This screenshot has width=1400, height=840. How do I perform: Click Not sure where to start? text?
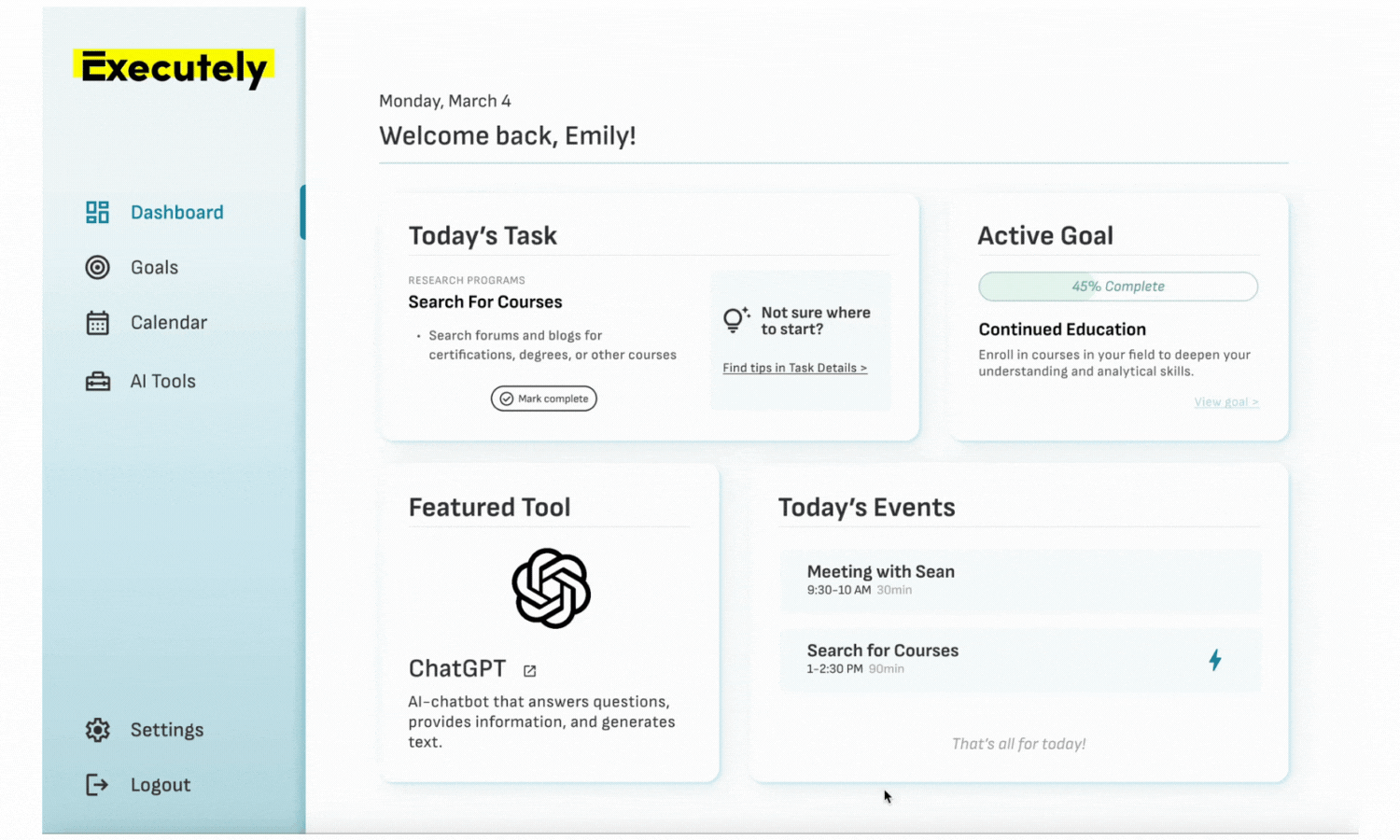click(816, 321)
